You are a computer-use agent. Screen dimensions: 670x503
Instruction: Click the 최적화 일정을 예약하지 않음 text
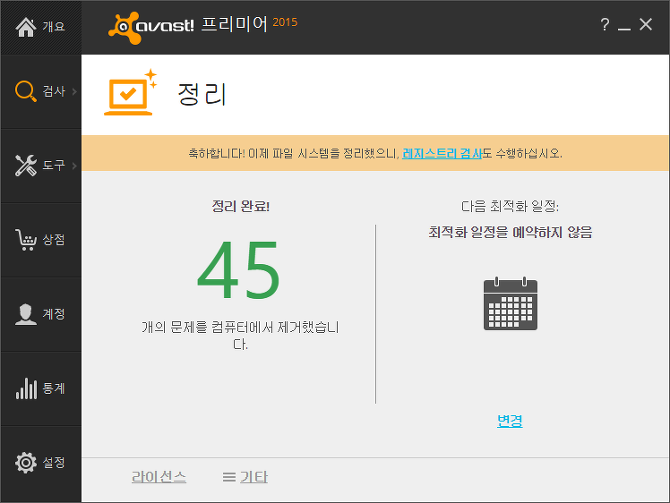(510, 232)
